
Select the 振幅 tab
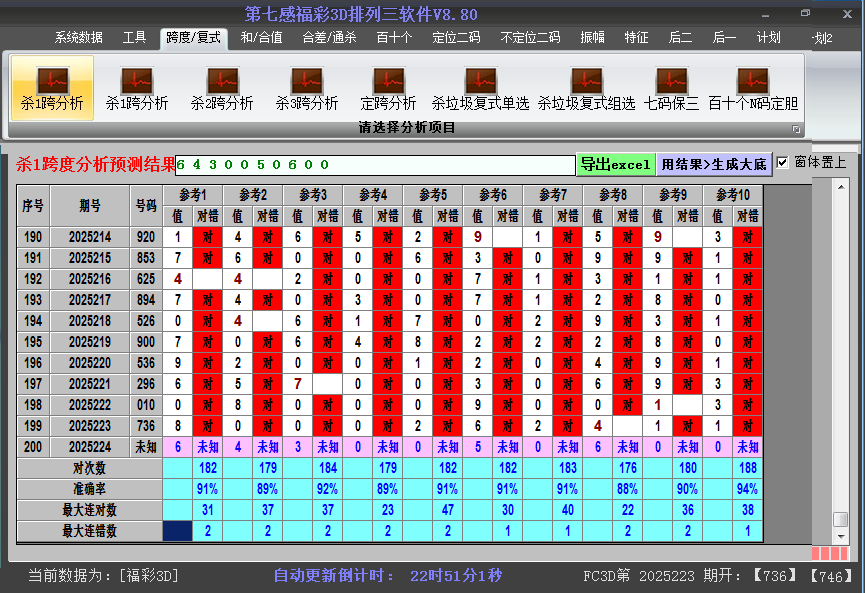593,38
